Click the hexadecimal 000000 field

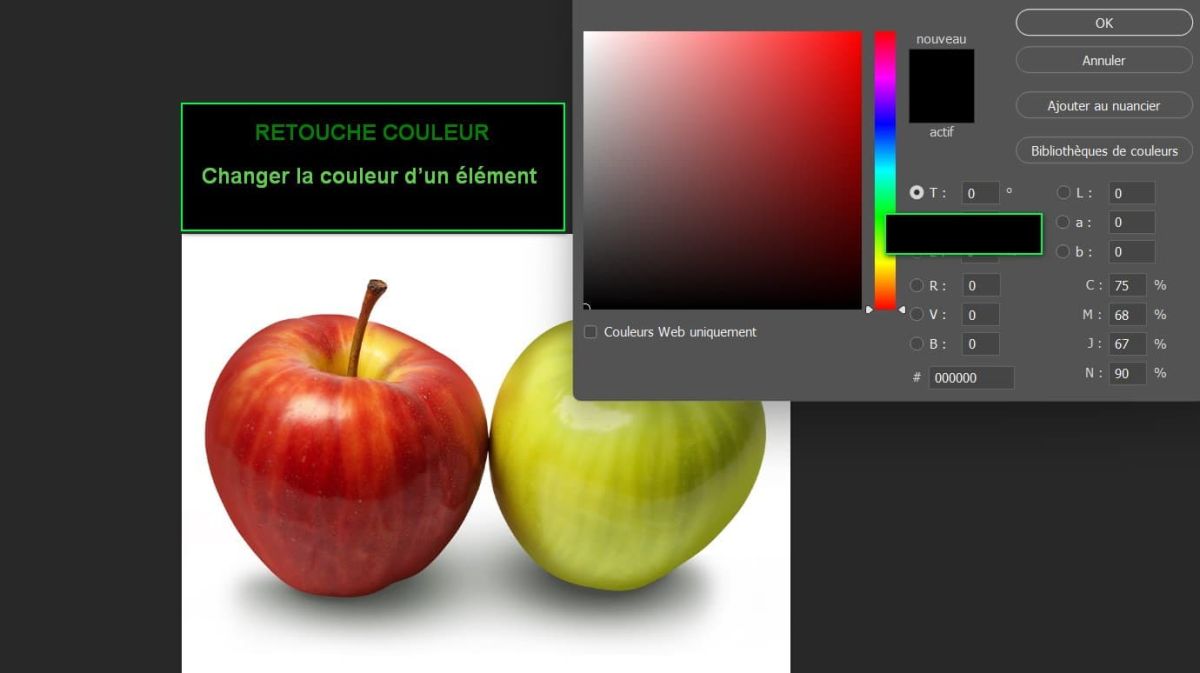click(x=971, y=377)
